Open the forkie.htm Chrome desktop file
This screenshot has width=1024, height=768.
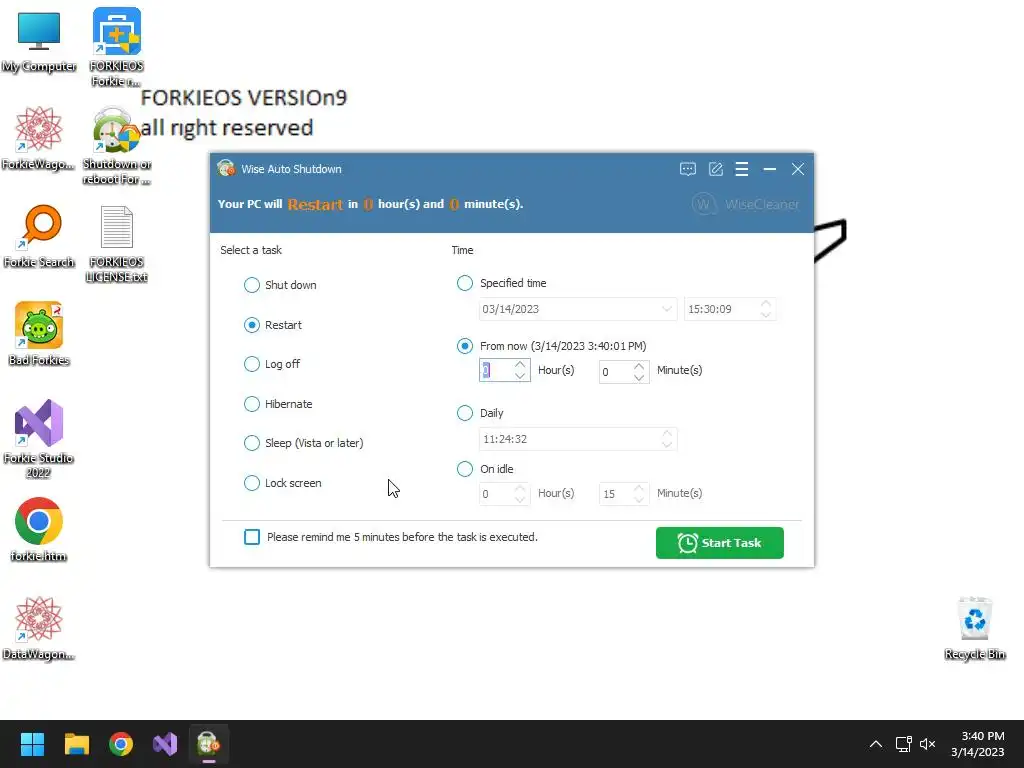pyautogui.click(x=39, y=530)
